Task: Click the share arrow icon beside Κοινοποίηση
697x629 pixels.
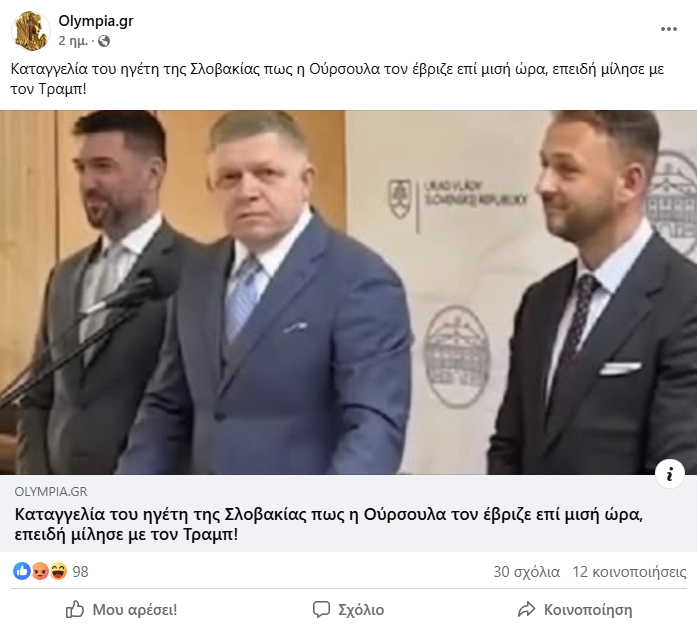Action: pos(527,609)
